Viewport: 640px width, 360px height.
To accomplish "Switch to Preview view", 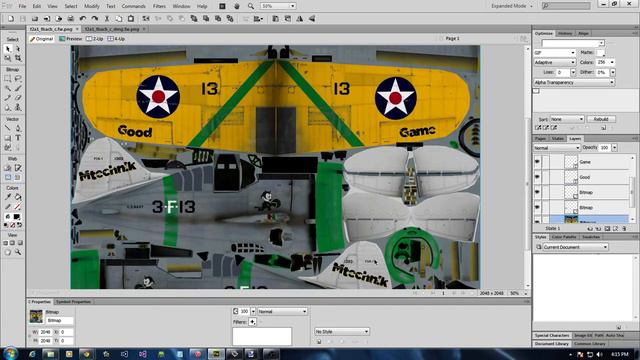I will point(71,39).
